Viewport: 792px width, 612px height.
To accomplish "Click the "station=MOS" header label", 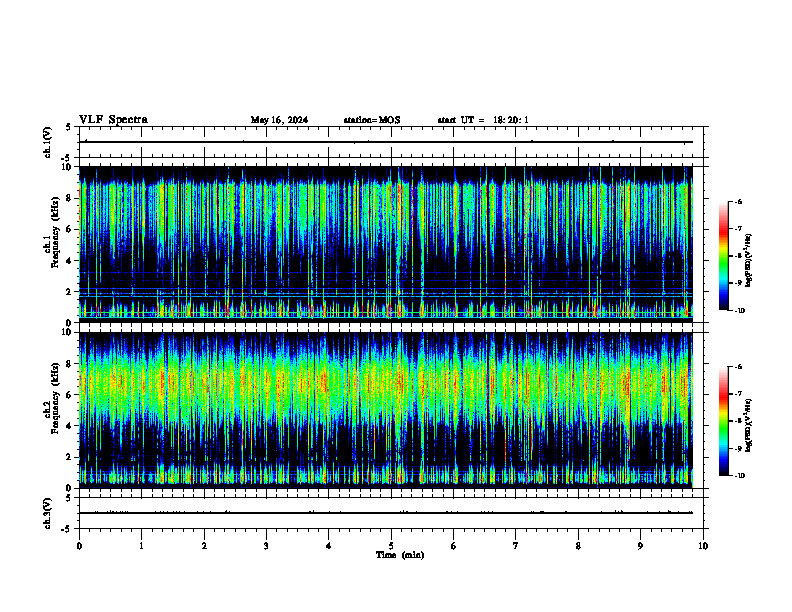I will (372, 120).
